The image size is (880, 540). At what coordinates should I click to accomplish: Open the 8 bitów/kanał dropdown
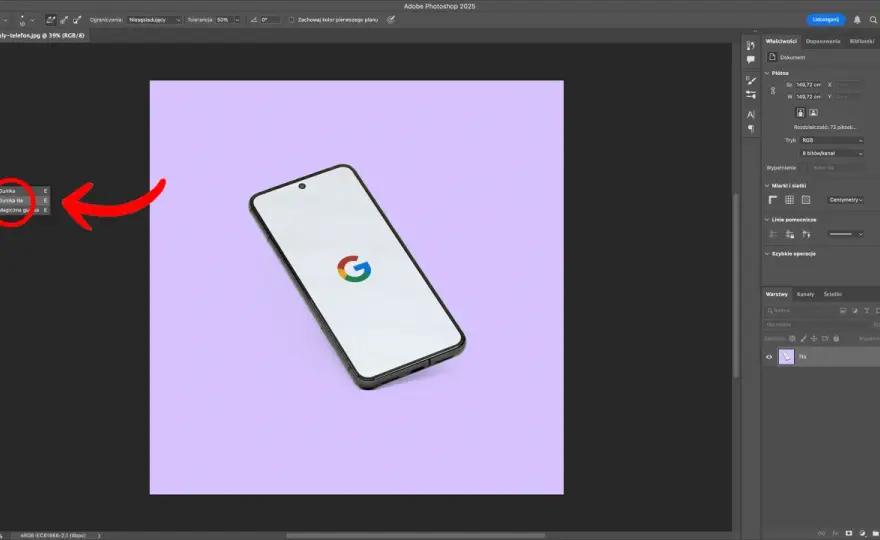pyautogui.click(x=832, y=153)
